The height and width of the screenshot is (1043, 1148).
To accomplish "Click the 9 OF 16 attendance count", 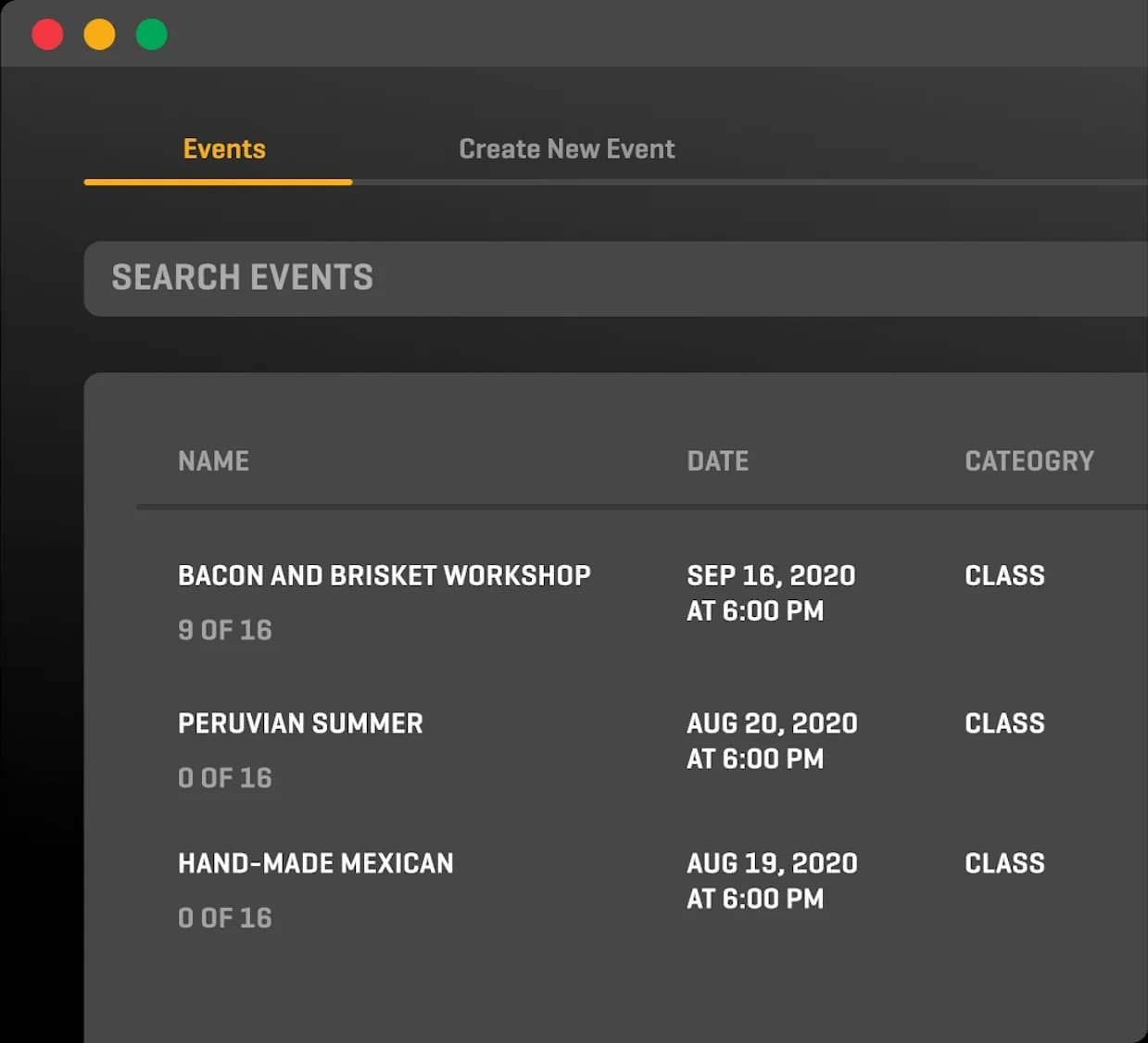I will point(225,630).
